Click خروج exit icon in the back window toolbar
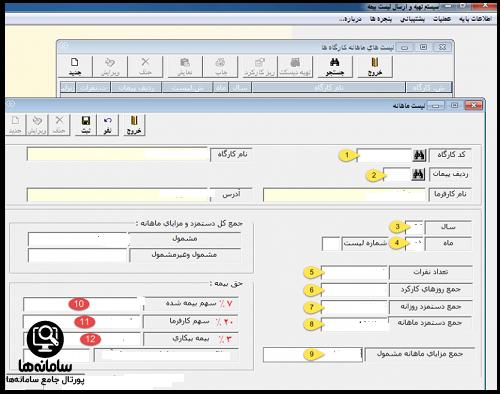Image resolution: width=500 pixels, height=394 pixels. tap(375, 67)
